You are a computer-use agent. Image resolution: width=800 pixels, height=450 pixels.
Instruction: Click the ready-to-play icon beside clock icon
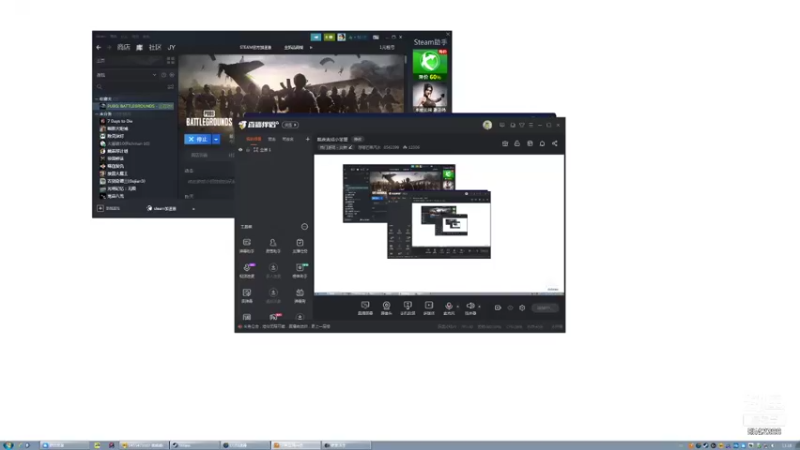click(x=172, y=75)
